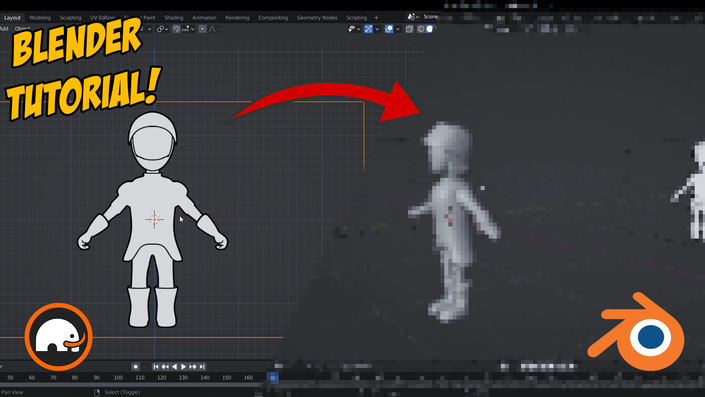Add a new workspace with plus button
The image size is (705, 397).
click(x=376, y=18)
